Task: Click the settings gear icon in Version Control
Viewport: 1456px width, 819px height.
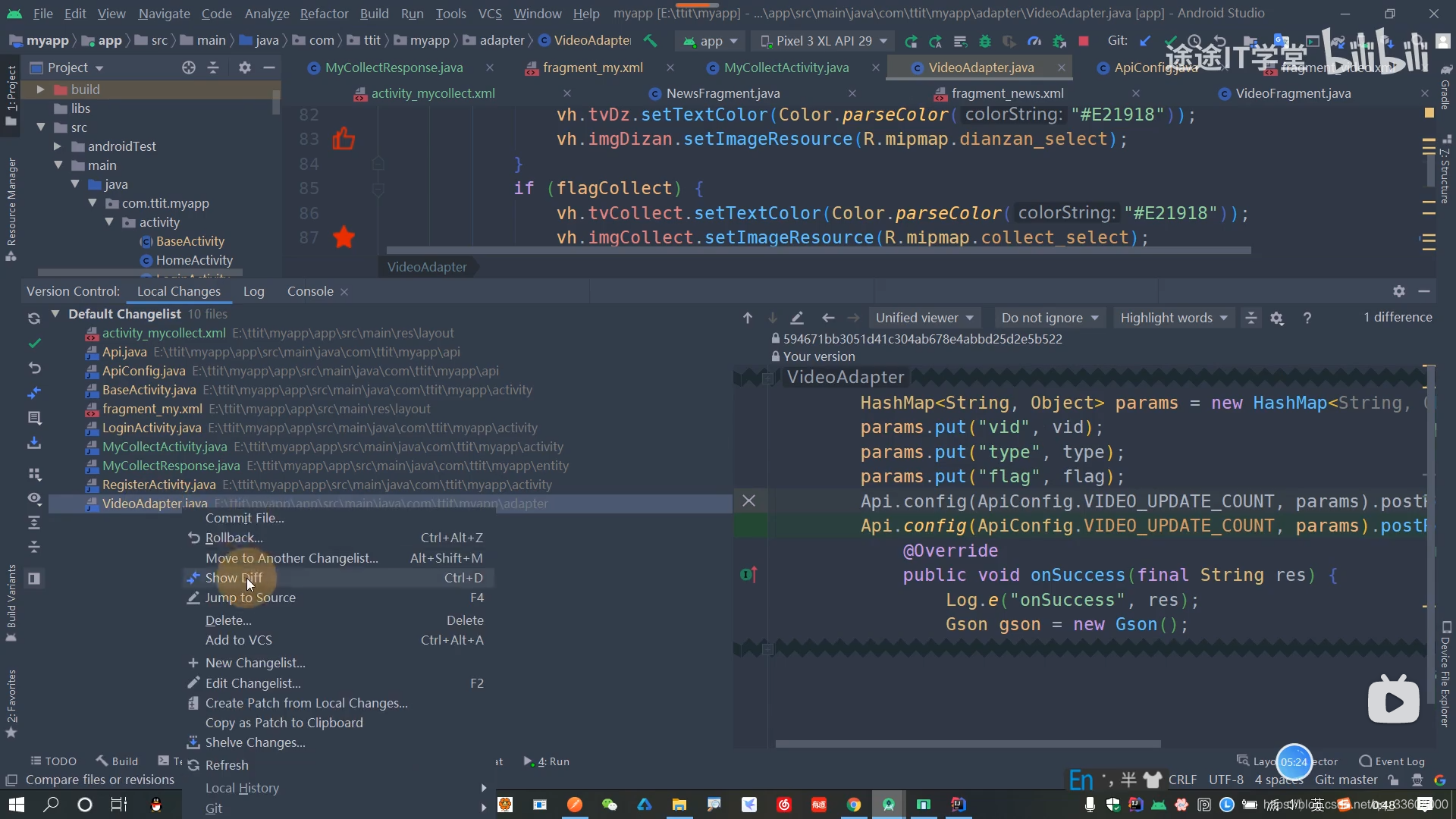Action: 1399,291
